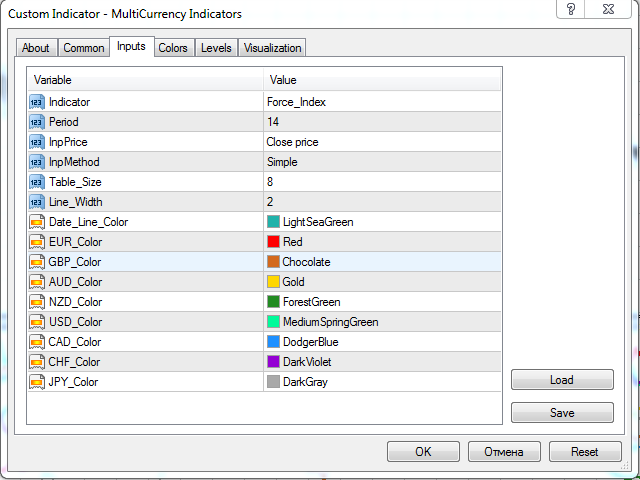
Task: Click the color icon beside Date_Line_Color
Action: 37,222
